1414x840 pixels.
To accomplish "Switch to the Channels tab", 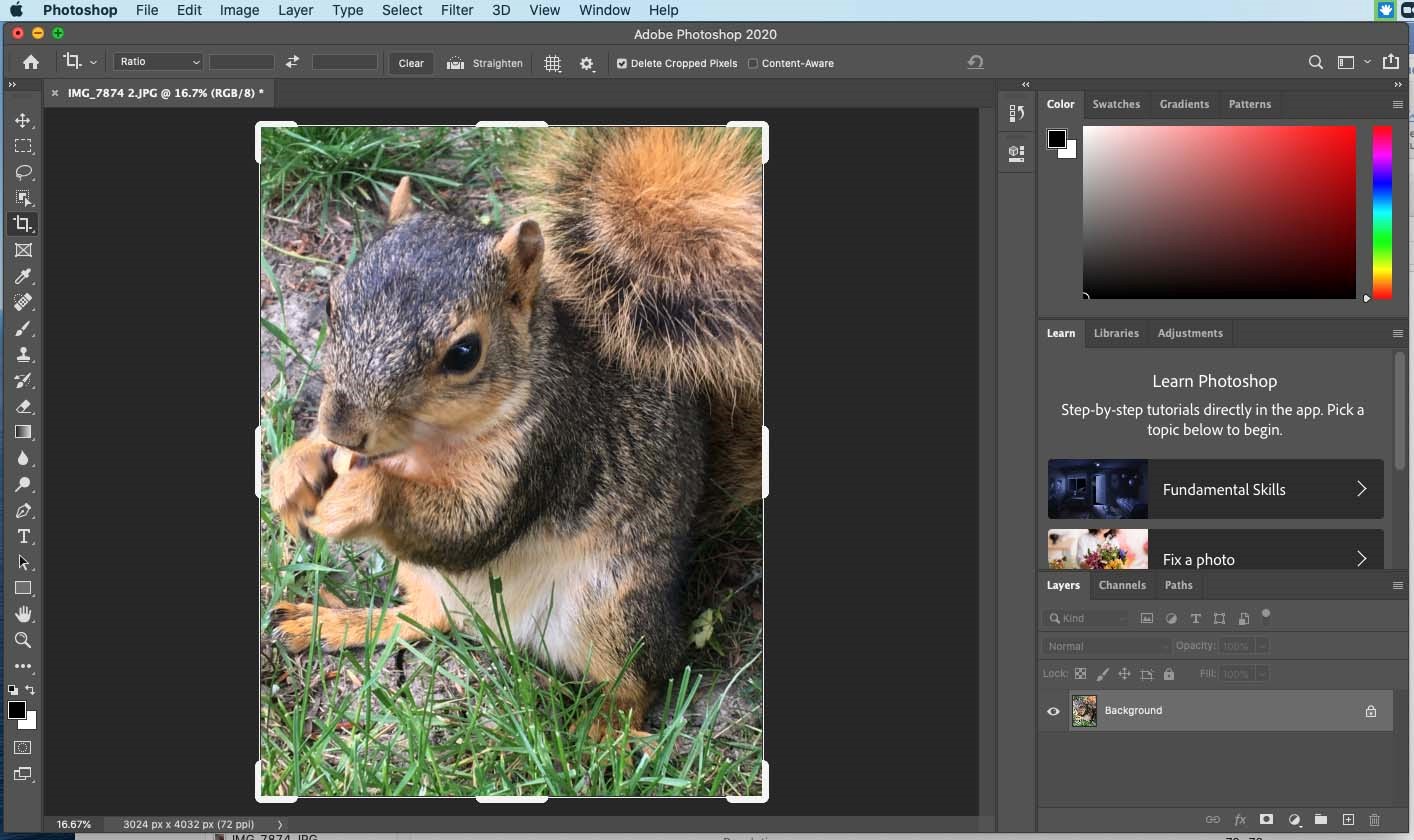I will tap(1122, 585).
